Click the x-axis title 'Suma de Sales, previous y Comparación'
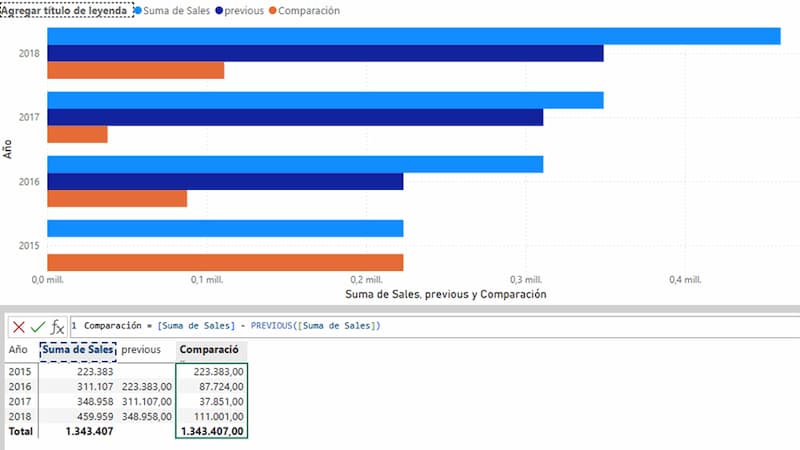The image size is (800, 450). coord(445,295)
